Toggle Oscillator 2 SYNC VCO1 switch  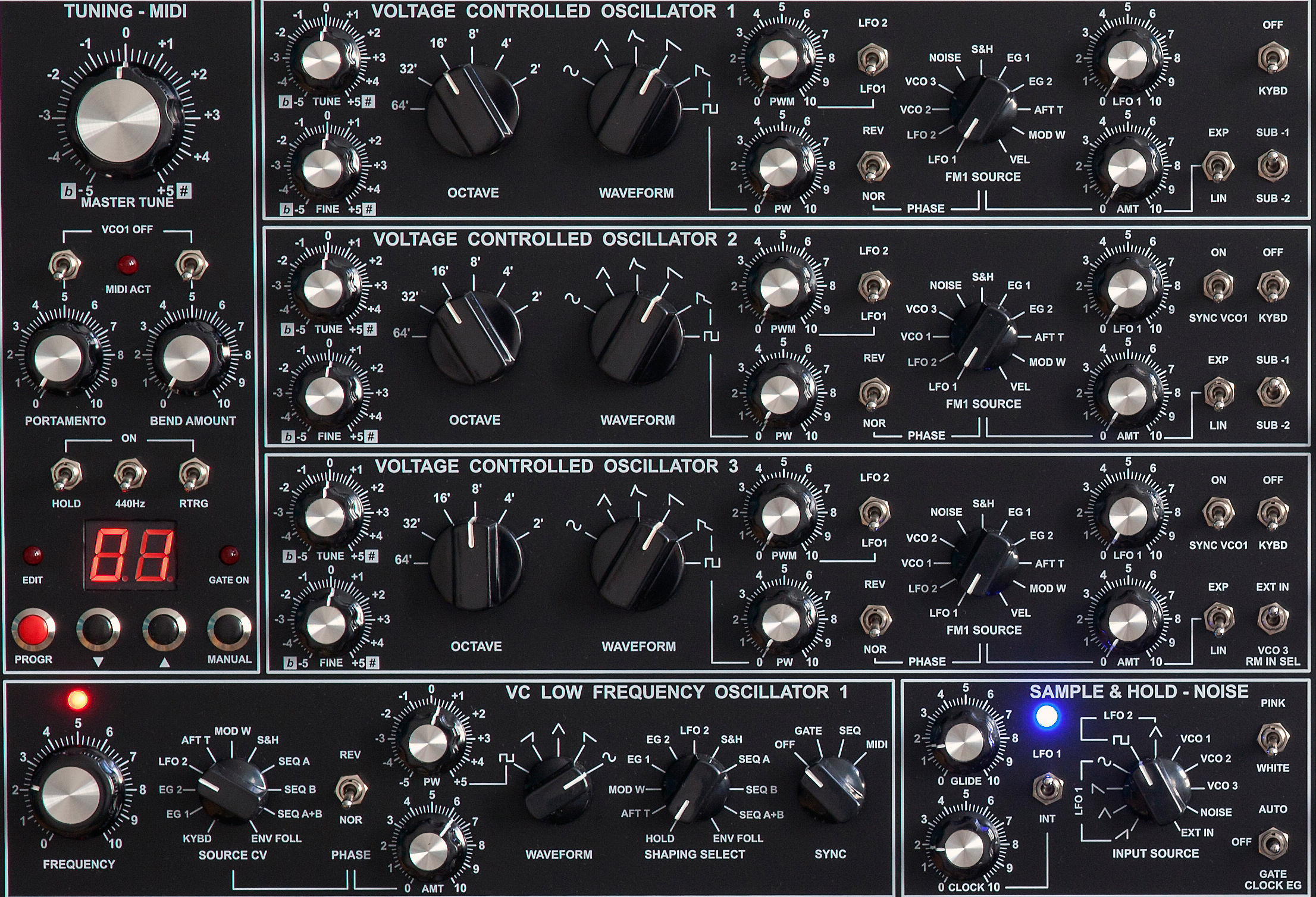click(x=1218, y=286)
